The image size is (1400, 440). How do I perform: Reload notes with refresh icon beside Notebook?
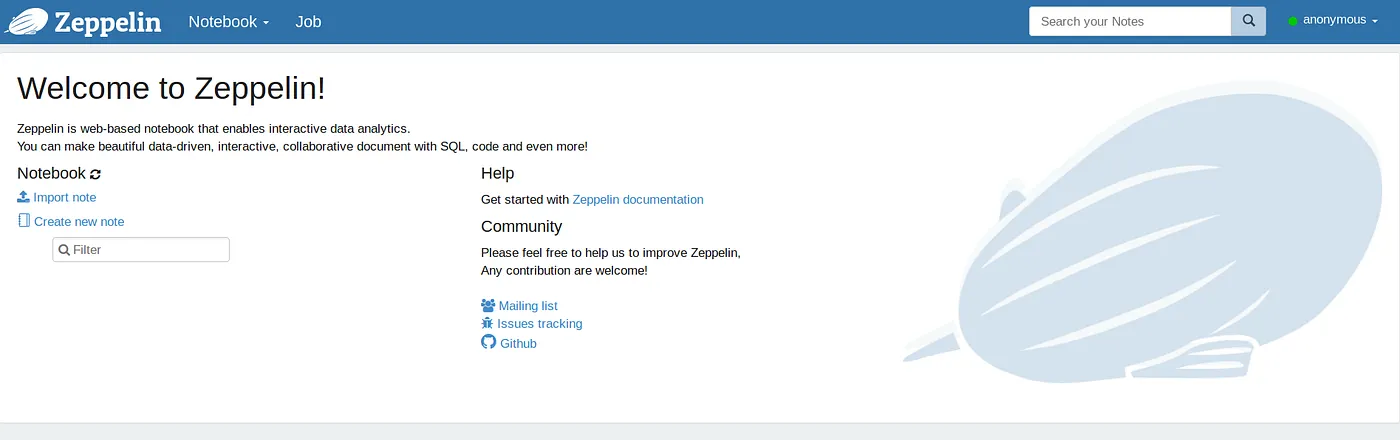[x=96, y=174]
